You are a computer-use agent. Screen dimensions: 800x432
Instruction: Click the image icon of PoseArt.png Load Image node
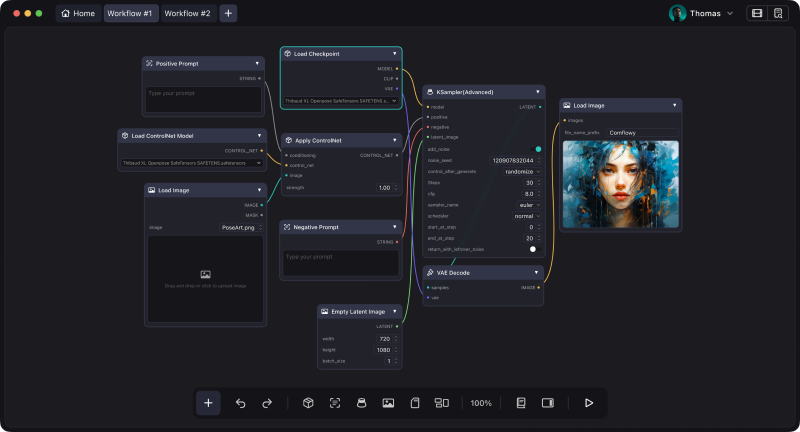coord(152,190)
